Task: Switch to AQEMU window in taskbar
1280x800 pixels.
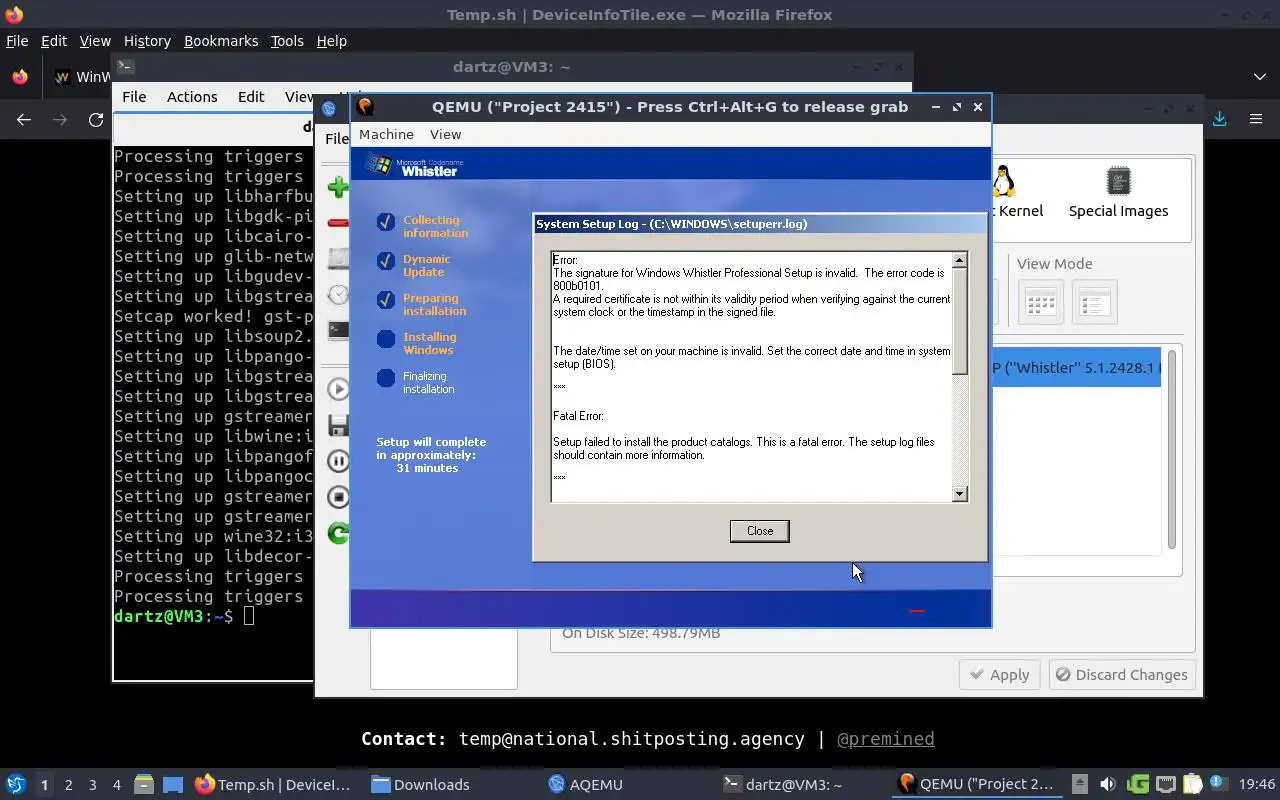Action: (586, 785)
